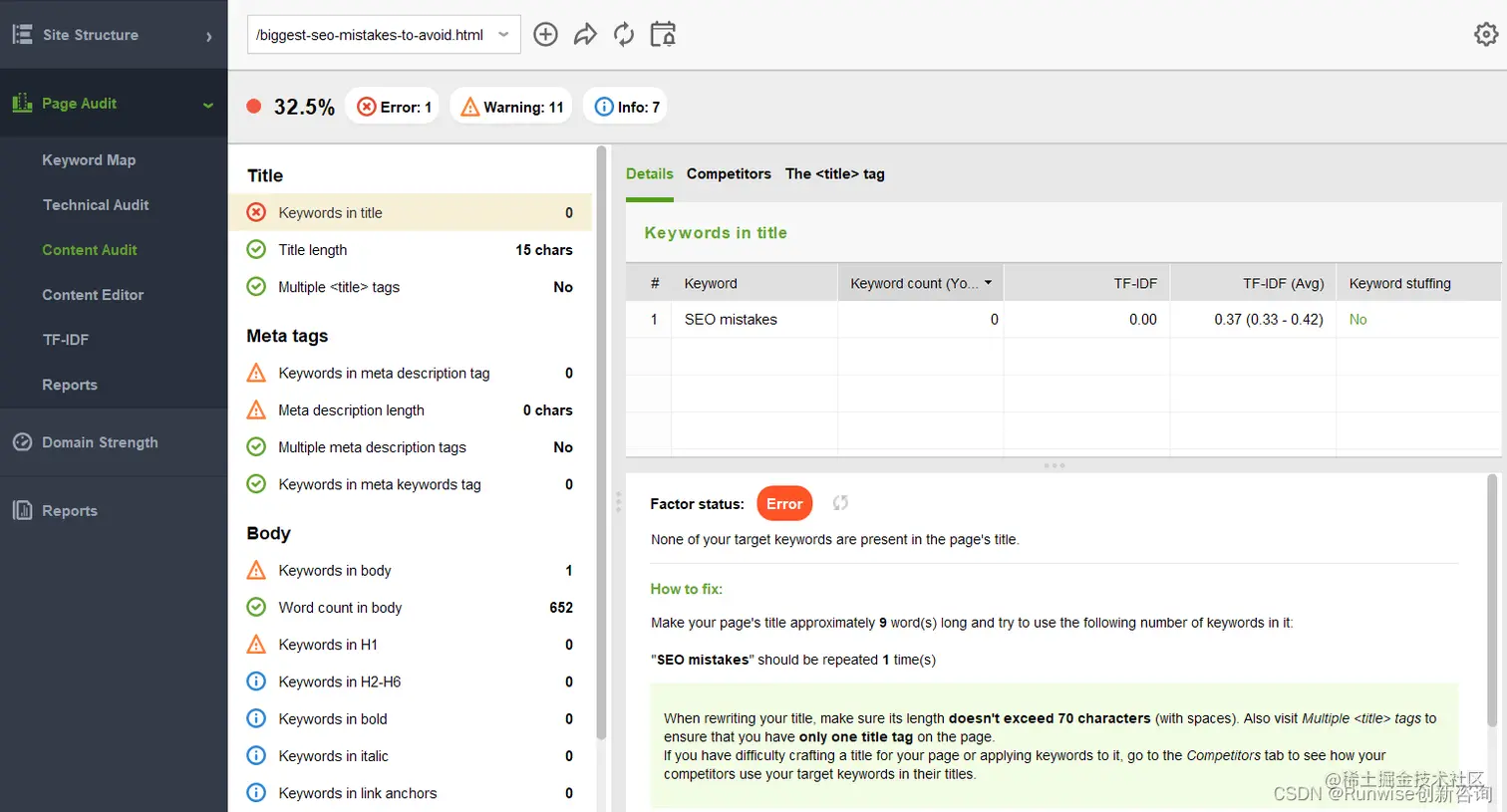
Task: Select the Details tab
Action: click(650, 173)
